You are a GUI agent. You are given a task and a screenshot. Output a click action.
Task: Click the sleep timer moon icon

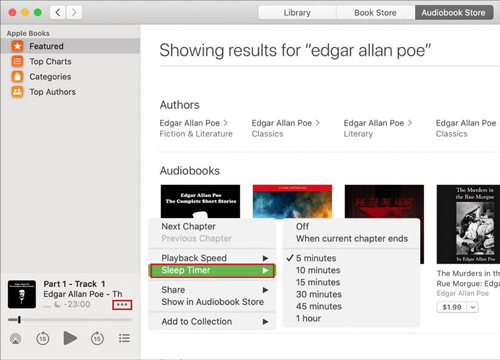click(x=57, y=304)
